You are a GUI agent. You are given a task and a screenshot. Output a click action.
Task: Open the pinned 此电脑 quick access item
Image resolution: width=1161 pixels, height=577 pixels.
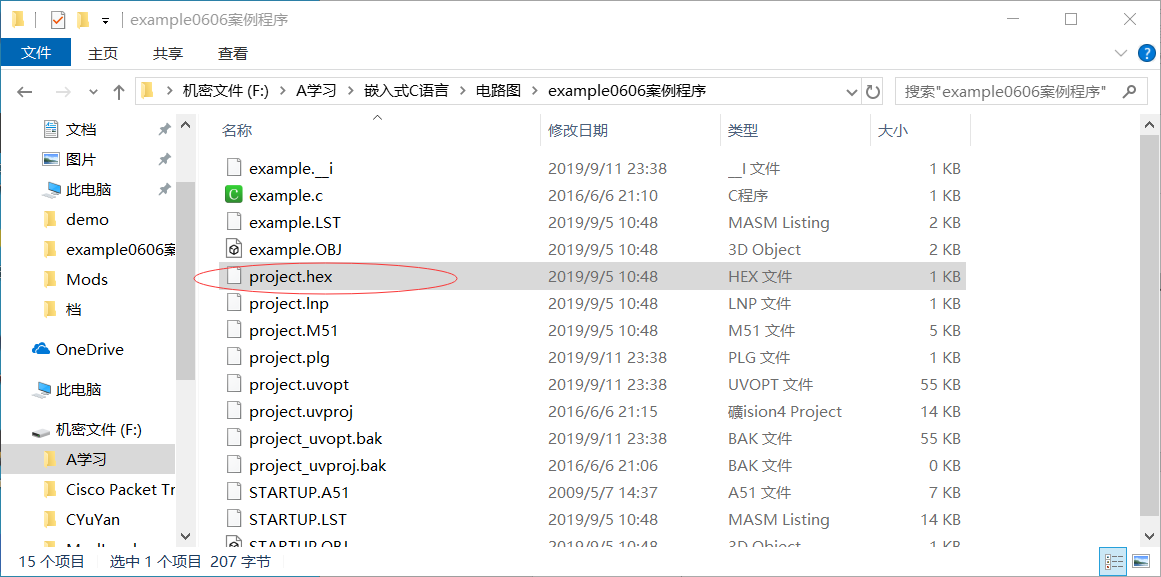pyautogui.click(x=88, y=190)
